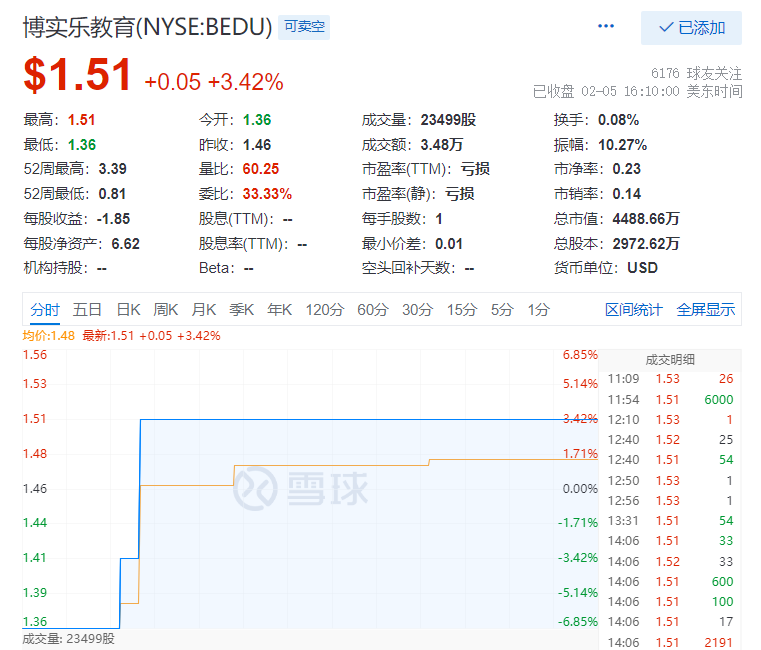Switch to the 60分 interval tab
This screenshot has width=761, height=650.
(x=372, y=310)
